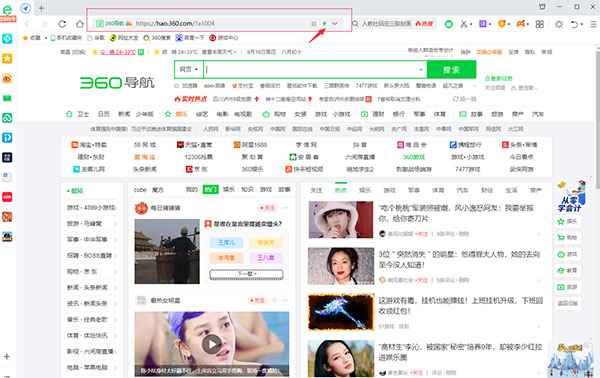600x378 pixels.
Task: Open the 网页 search type dropdown
Action: pyautogui.click(x=189, y=70)
